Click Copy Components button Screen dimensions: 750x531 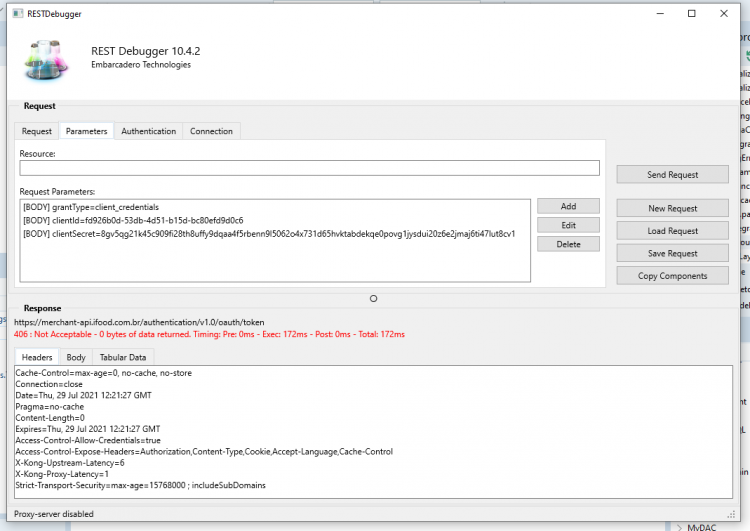[673, 276]
